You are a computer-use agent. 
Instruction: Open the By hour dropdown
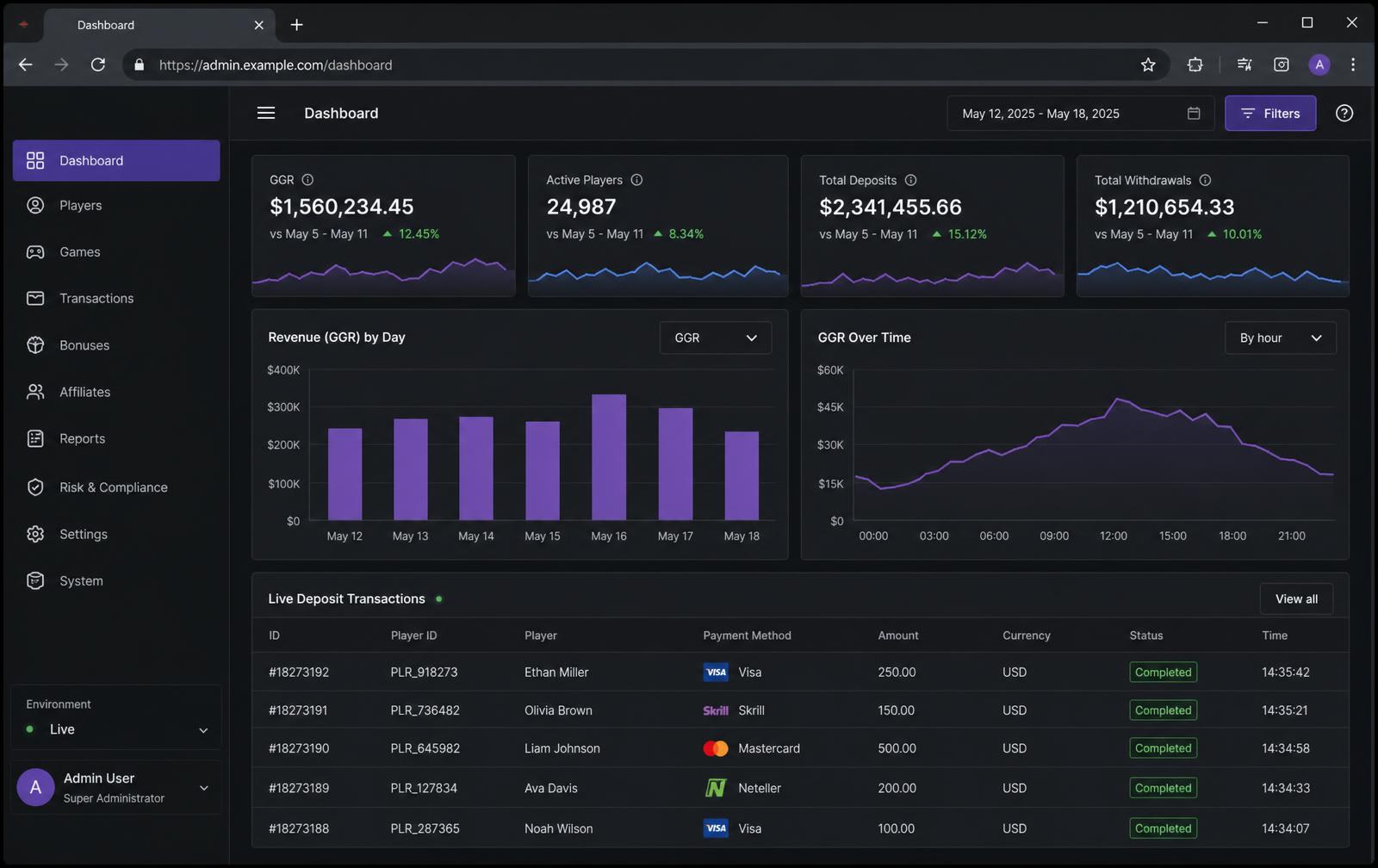1280,338
